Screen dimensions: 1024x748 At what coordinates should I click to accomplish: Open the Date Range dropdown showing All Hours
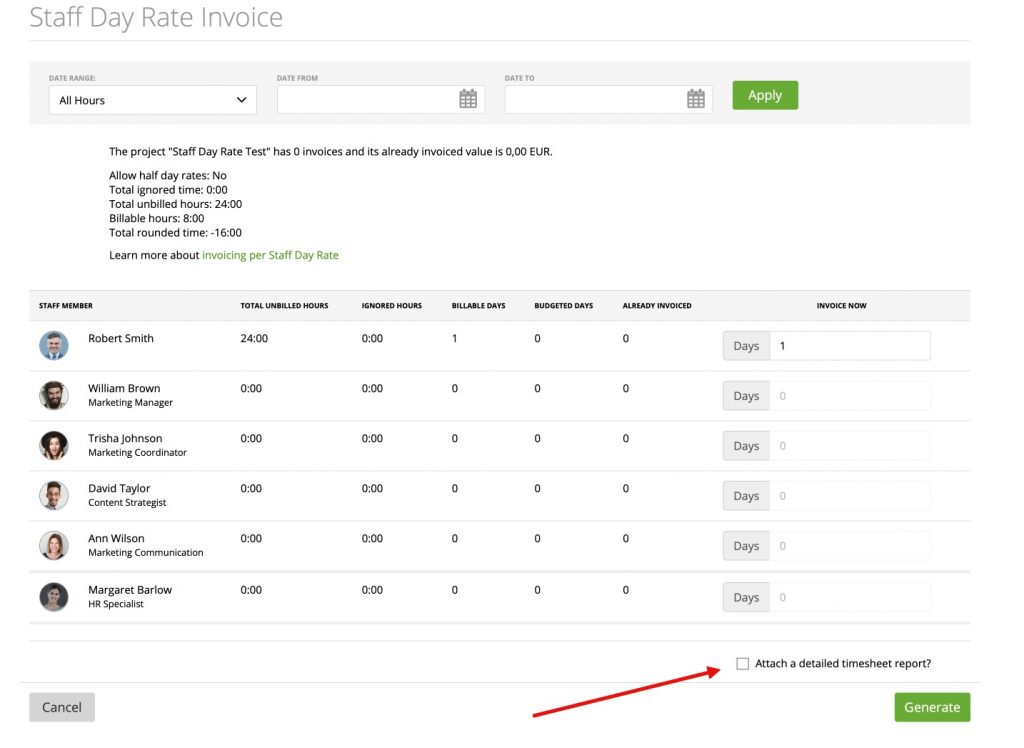click(152, 100)
